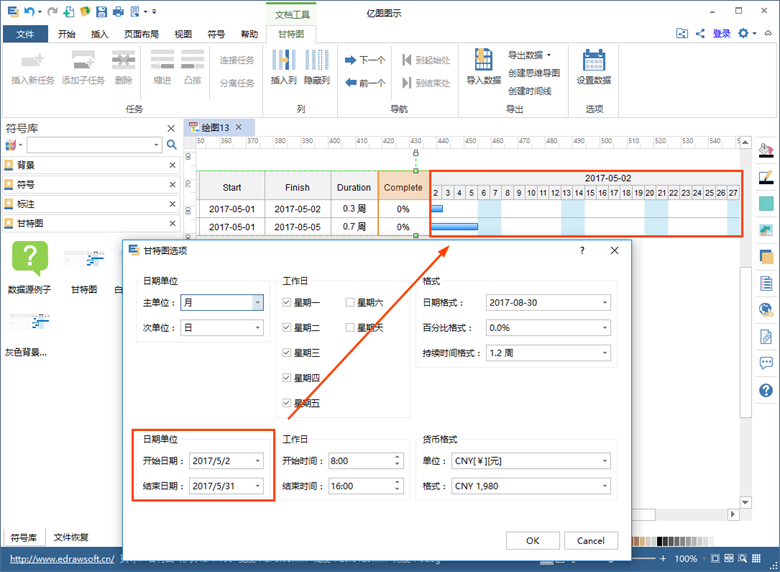Increase the 开始时间 spinner value
Image resolution: width=780 pixels, height=572 pixels.
tap(397, 457)
